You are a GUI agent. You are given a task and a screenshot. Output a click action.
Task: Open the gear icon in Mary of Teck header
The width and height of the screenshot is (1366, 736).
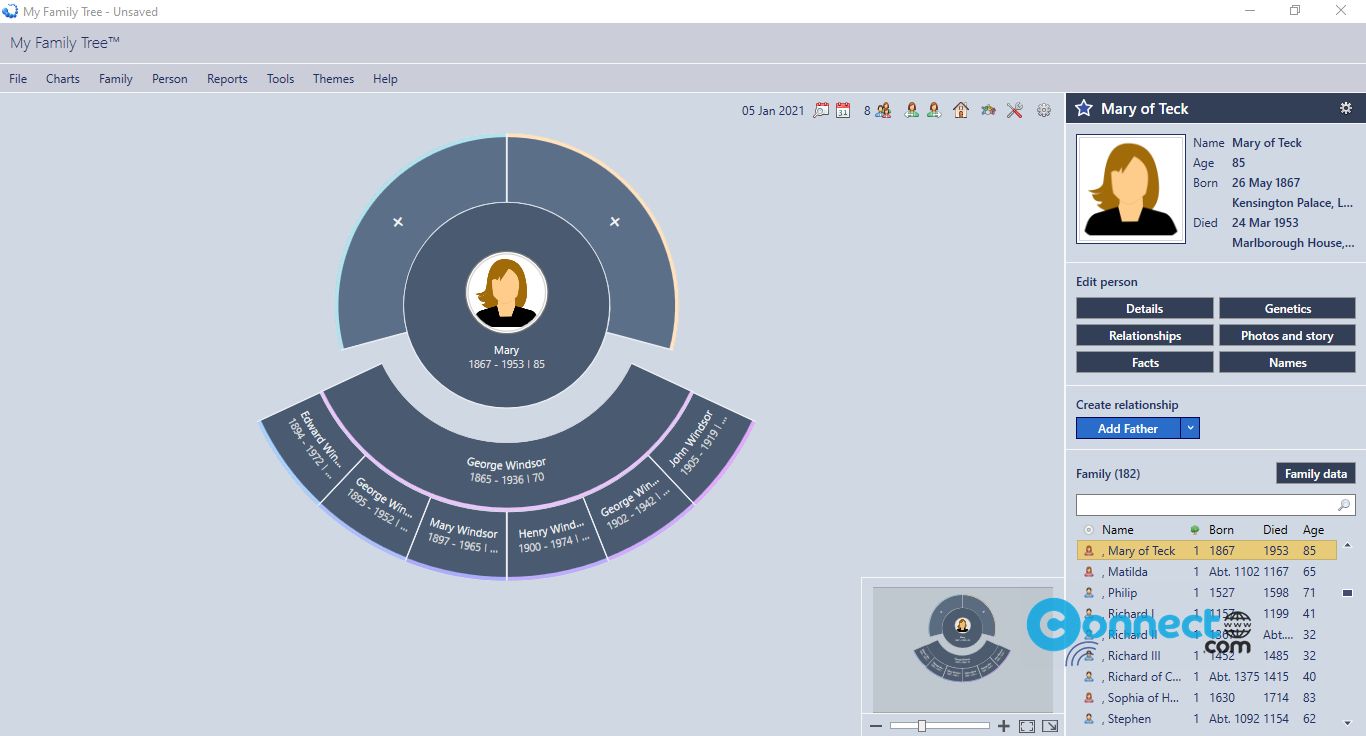point(1346,108)
